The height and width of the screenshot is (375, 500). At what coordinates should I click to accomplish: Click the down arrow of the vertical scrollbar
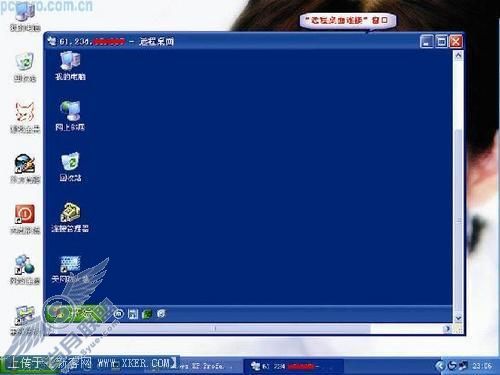(x=458, y=318)
